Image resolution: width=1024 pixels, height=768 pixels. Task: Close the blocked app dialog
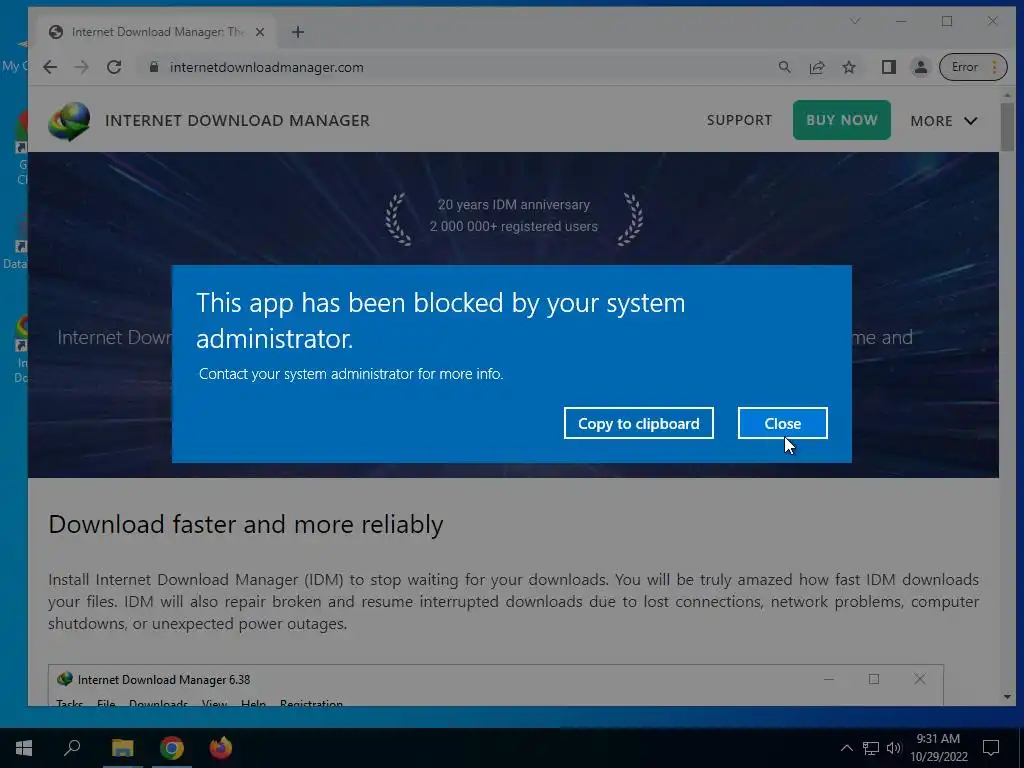[x=782, y=423]
